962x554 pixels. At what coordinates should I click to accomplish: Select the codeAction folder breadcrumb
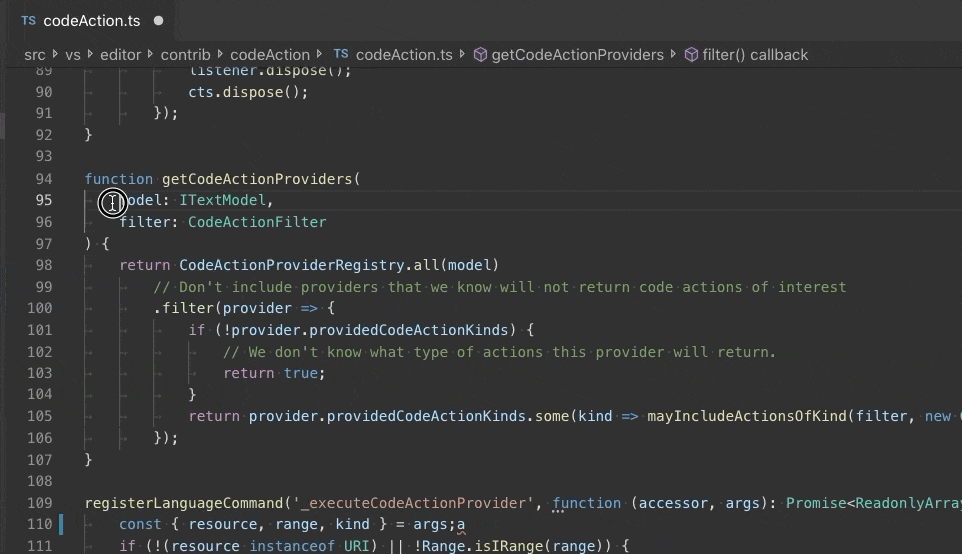coord(270,55)
